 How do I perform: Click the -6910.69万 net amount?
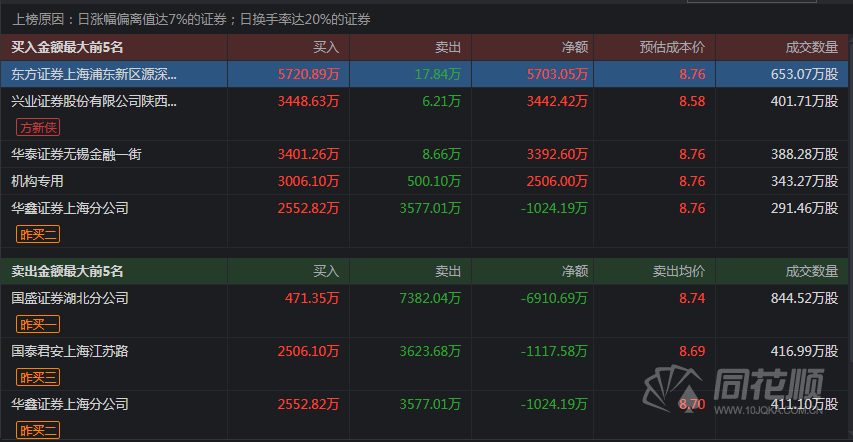click(x=554, y=298)
